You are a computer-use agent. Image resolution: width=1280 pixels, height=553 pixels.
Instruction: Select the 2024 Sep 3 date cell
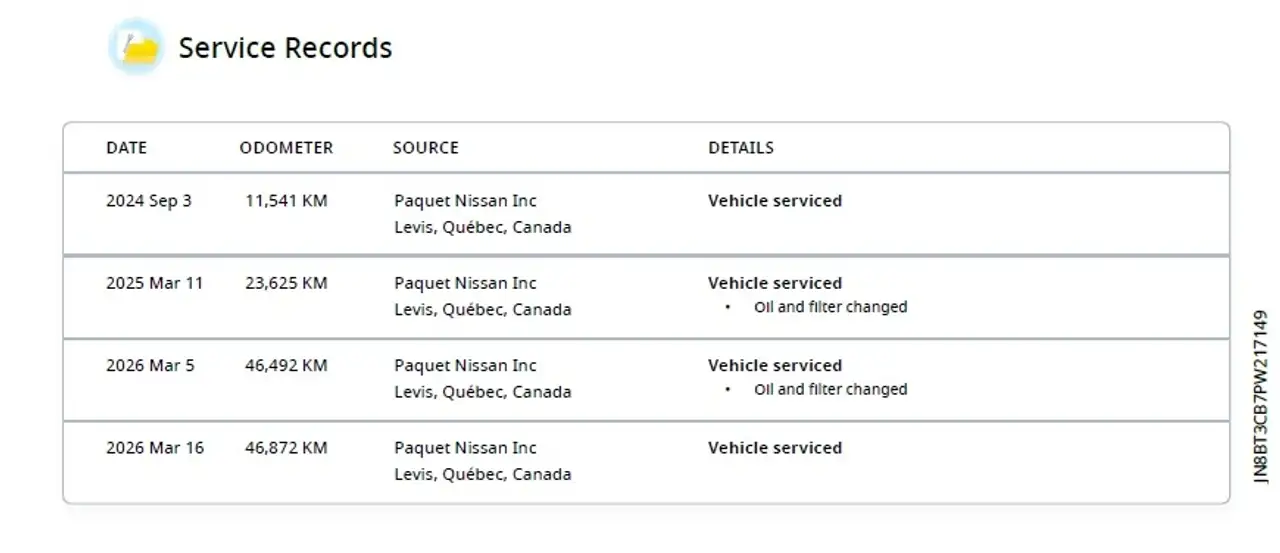[x=149, y=201]
